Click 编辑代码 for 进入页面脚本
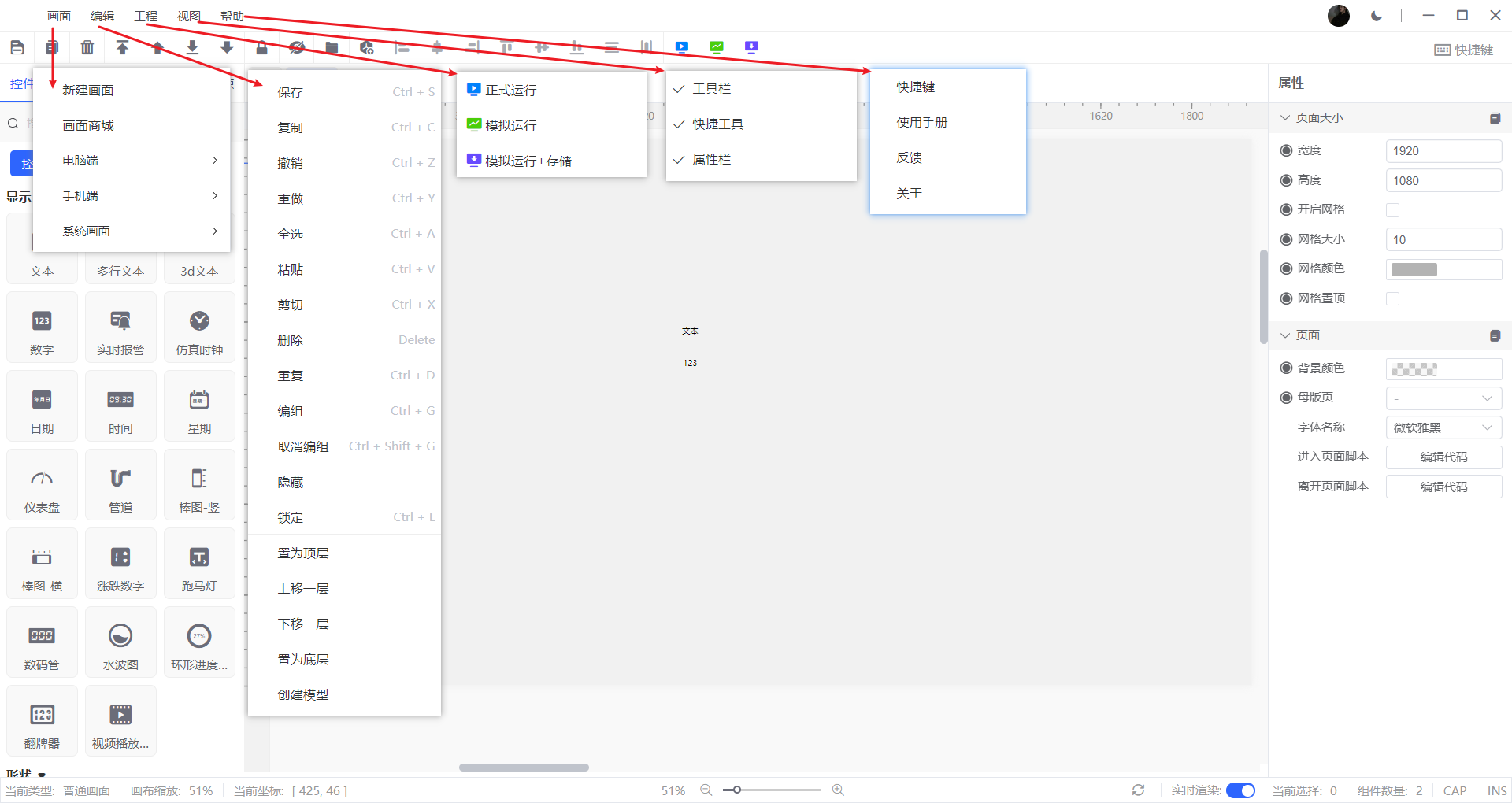Viewport: 1512px width, 803px height. 1443,457
